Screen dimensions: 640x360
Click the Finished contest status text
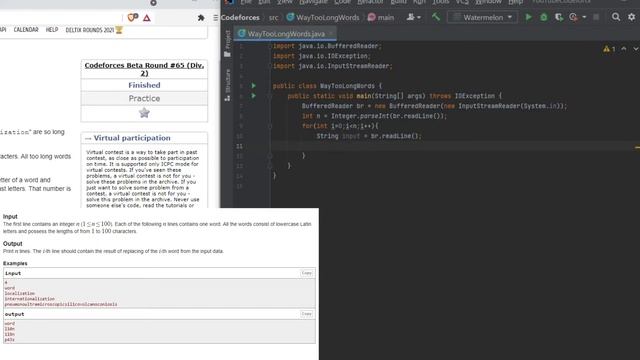[144, 85]
